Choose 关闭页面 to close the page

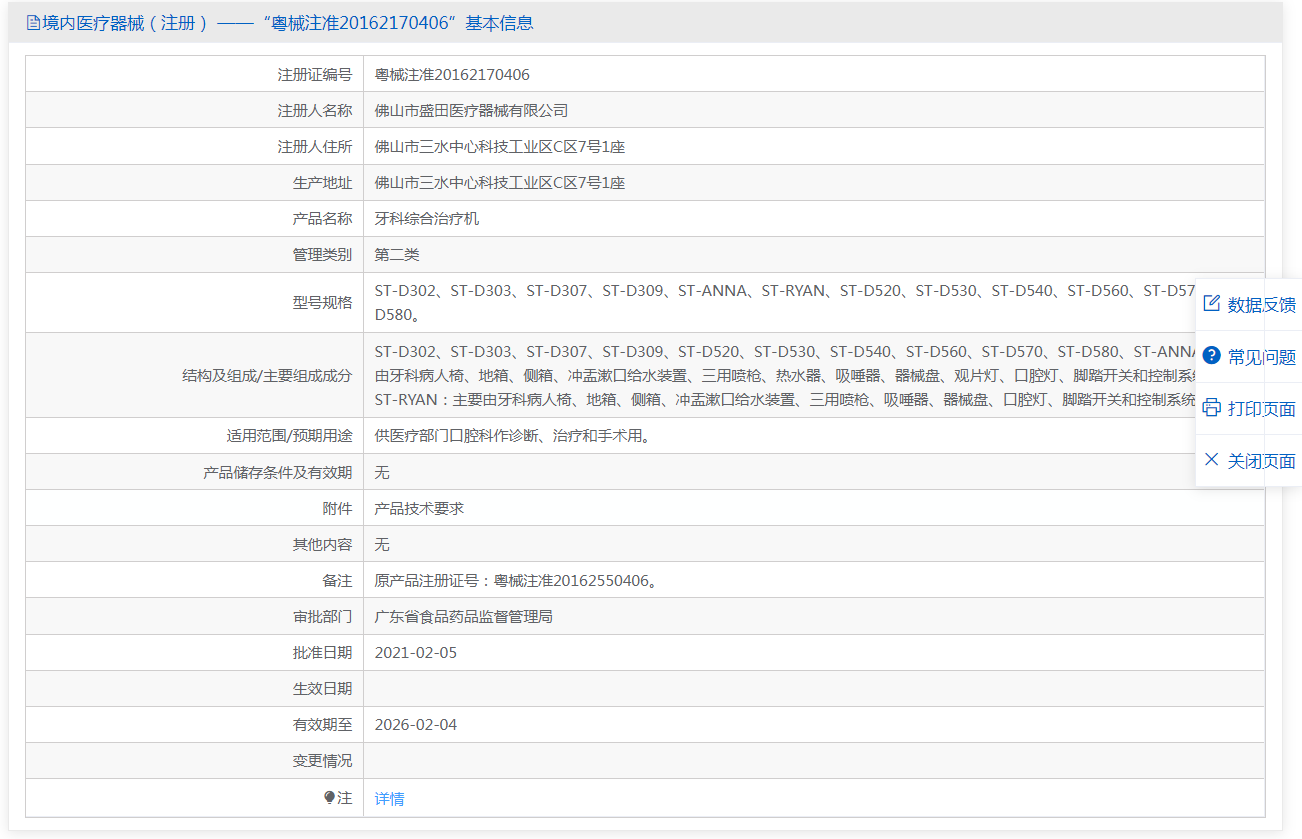[x=1262, y=461]
